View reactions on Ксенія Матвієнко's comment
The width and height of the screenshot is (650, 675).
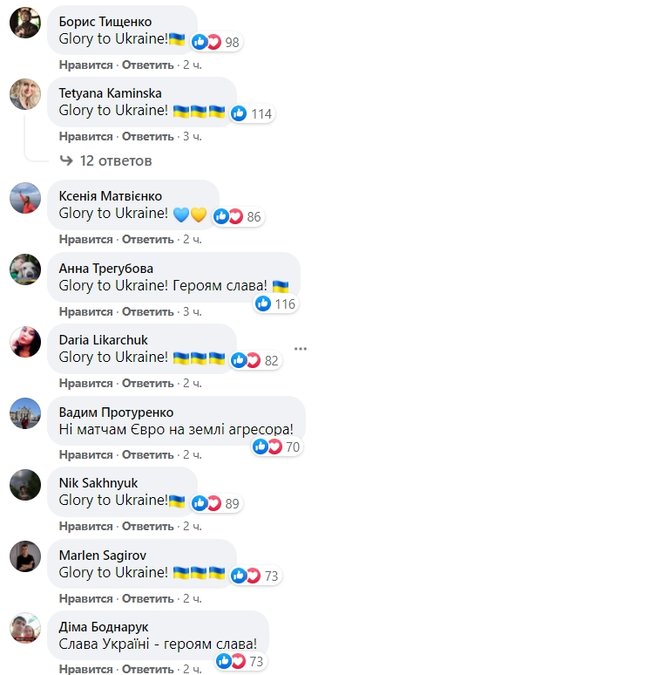238,217
